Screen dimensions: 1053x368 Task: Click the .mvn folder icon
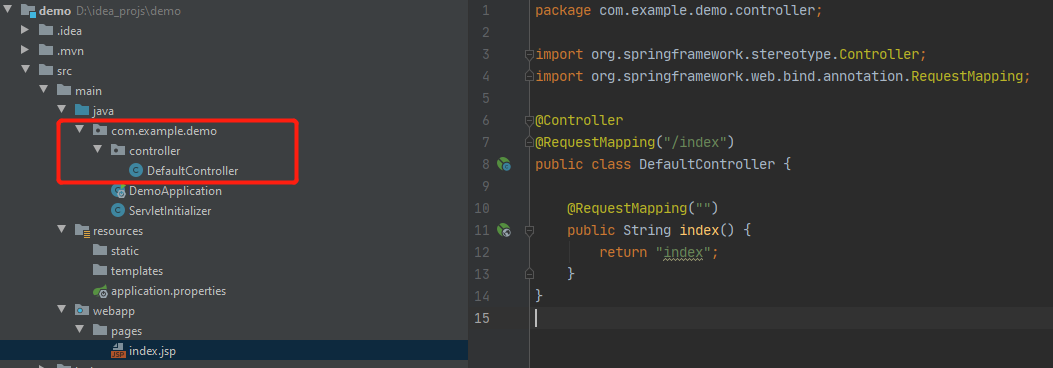pos(46,50)
